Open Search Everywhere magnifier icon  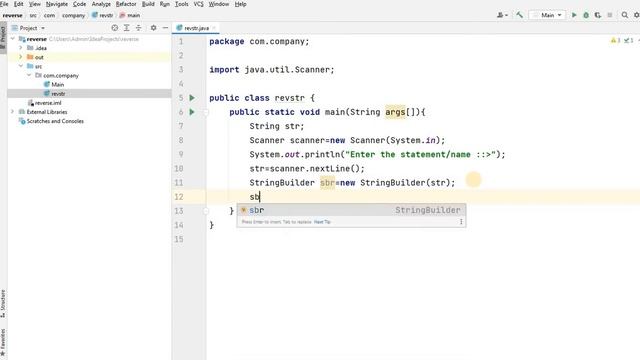624,15
